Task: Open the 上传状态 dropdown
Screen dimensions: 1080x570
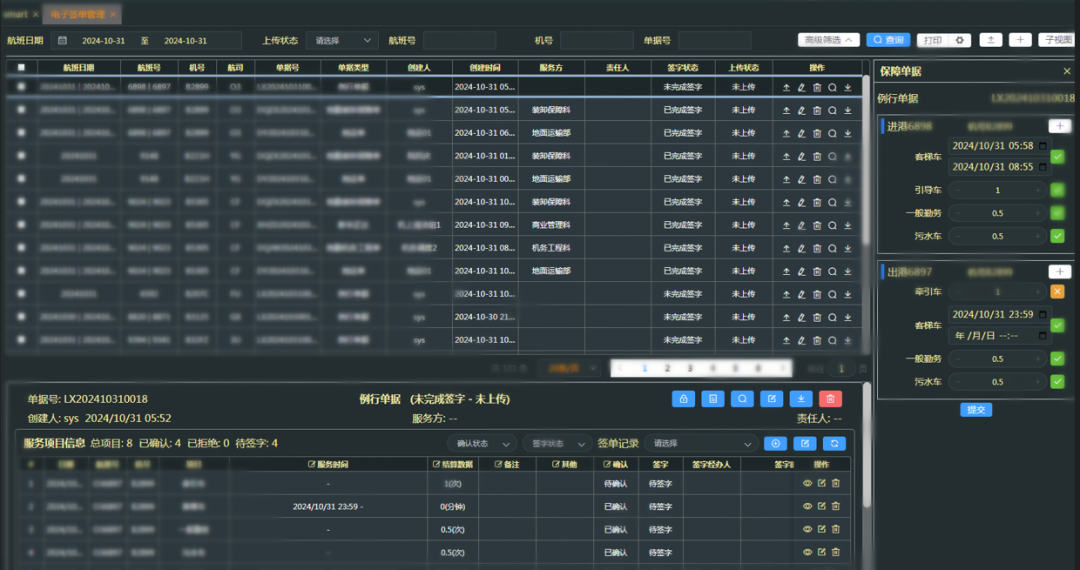Action: click(x=342, y=40)
